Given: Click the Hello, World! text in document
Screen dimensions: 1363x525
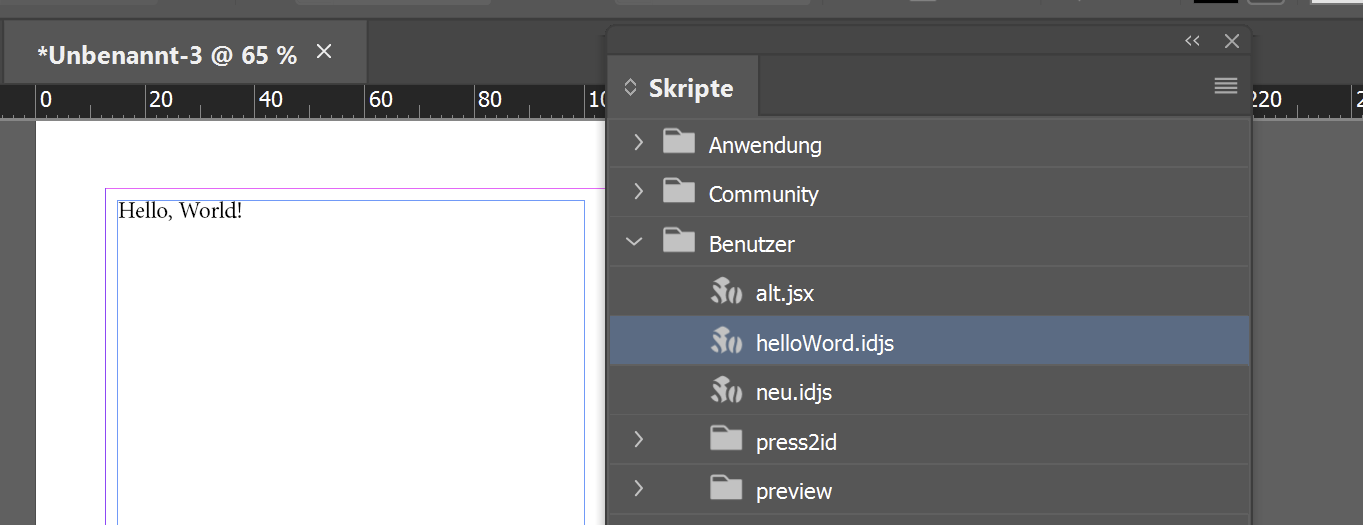Looking at the screenshot, I should (180, 211).
